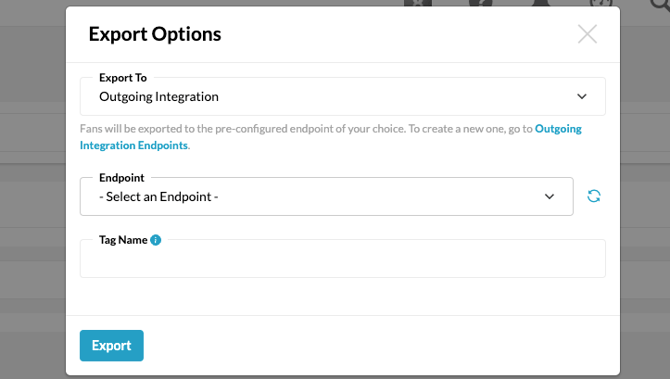The height and width of the screenshot is (379, 670).
Task: Click the partially hidden bell icon at top
Action: pos(541,3)
